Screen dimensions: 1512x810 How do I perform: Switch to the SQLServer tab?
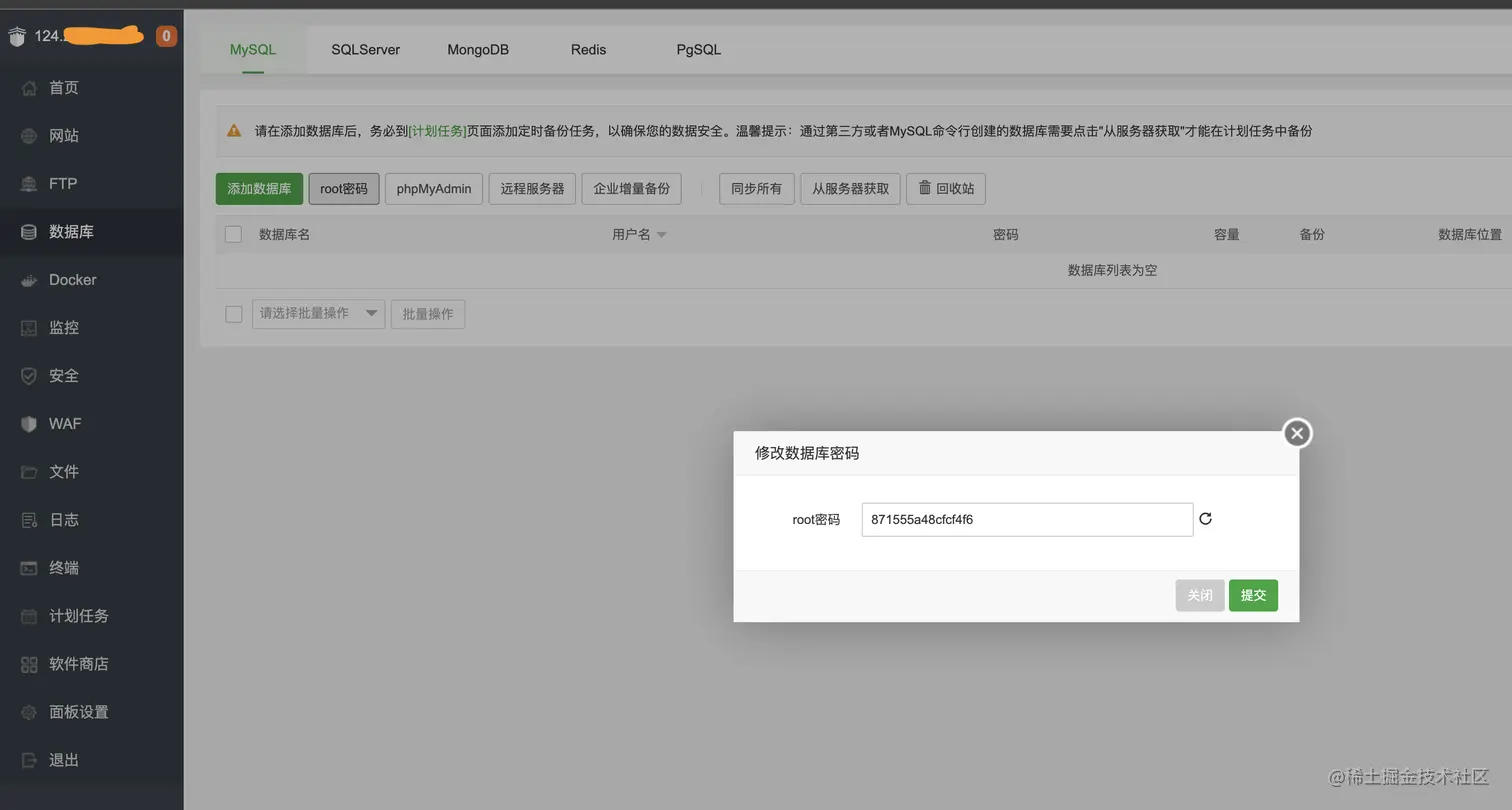pyautogui.click(x=365, y=49)
